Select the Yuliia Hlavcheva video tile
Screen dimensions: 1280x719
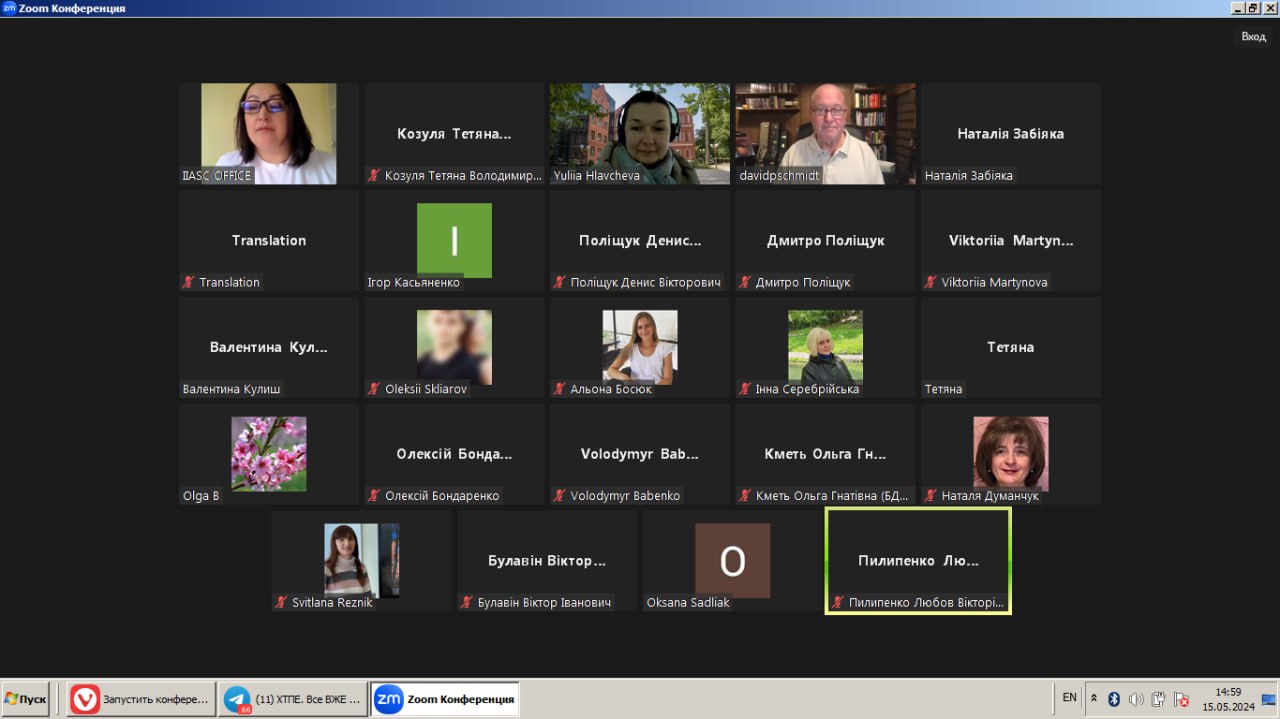(639, 134)
